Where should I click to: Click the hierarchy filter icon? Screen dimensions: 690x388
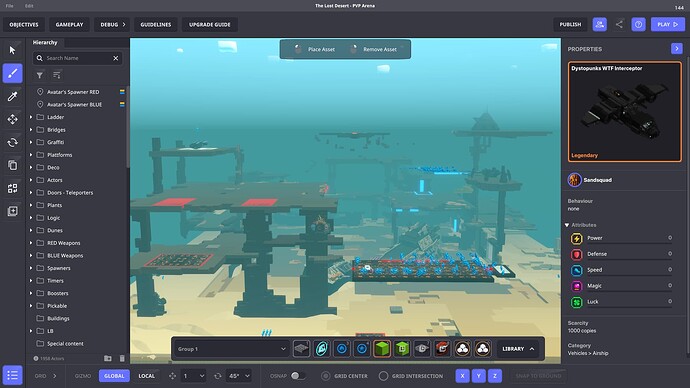[x=40, y=75]
